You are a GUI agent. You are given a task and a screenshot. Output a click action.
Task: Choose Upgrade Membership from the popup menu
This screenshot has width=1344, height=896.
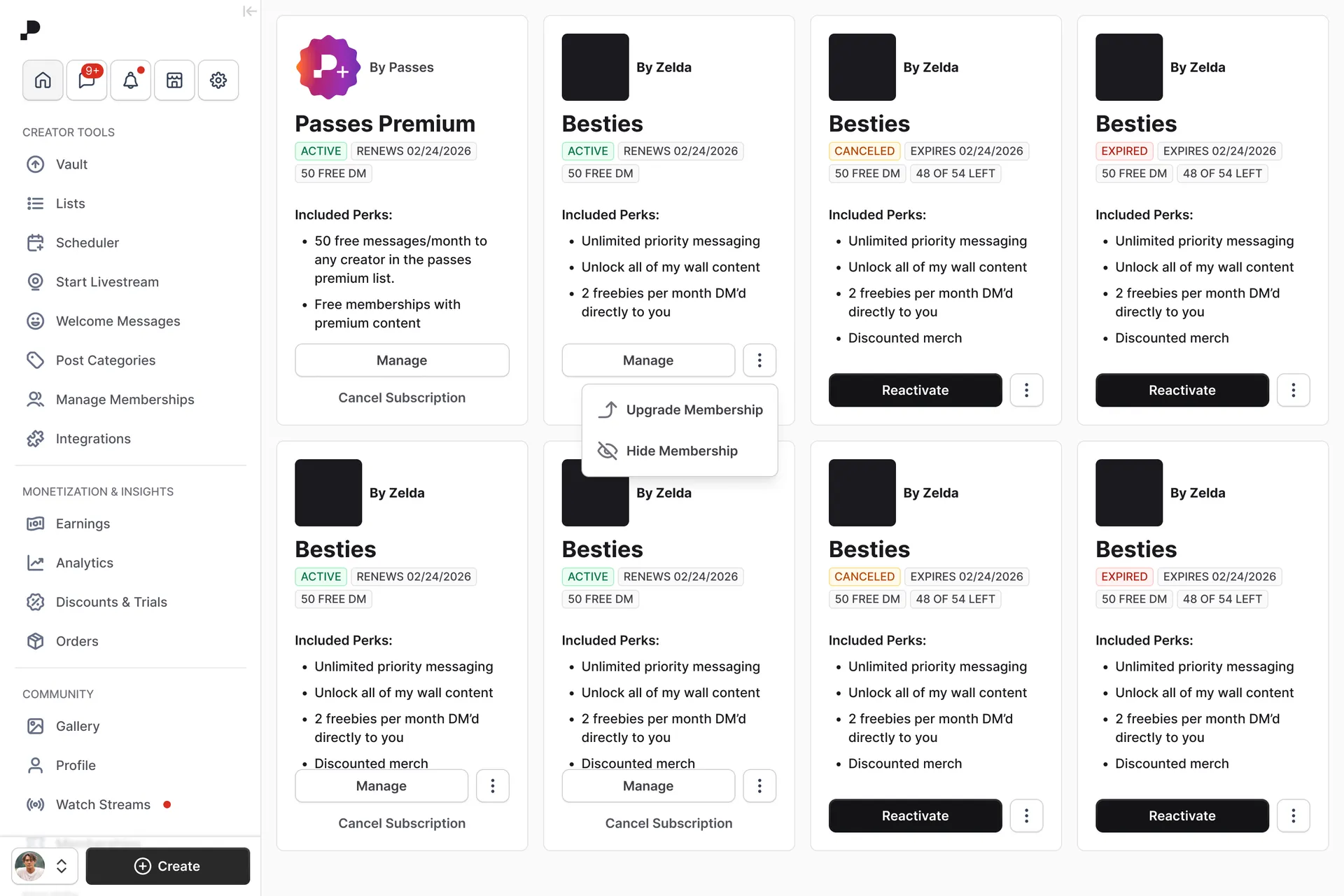pyautogui.click(x=694, y=409)
